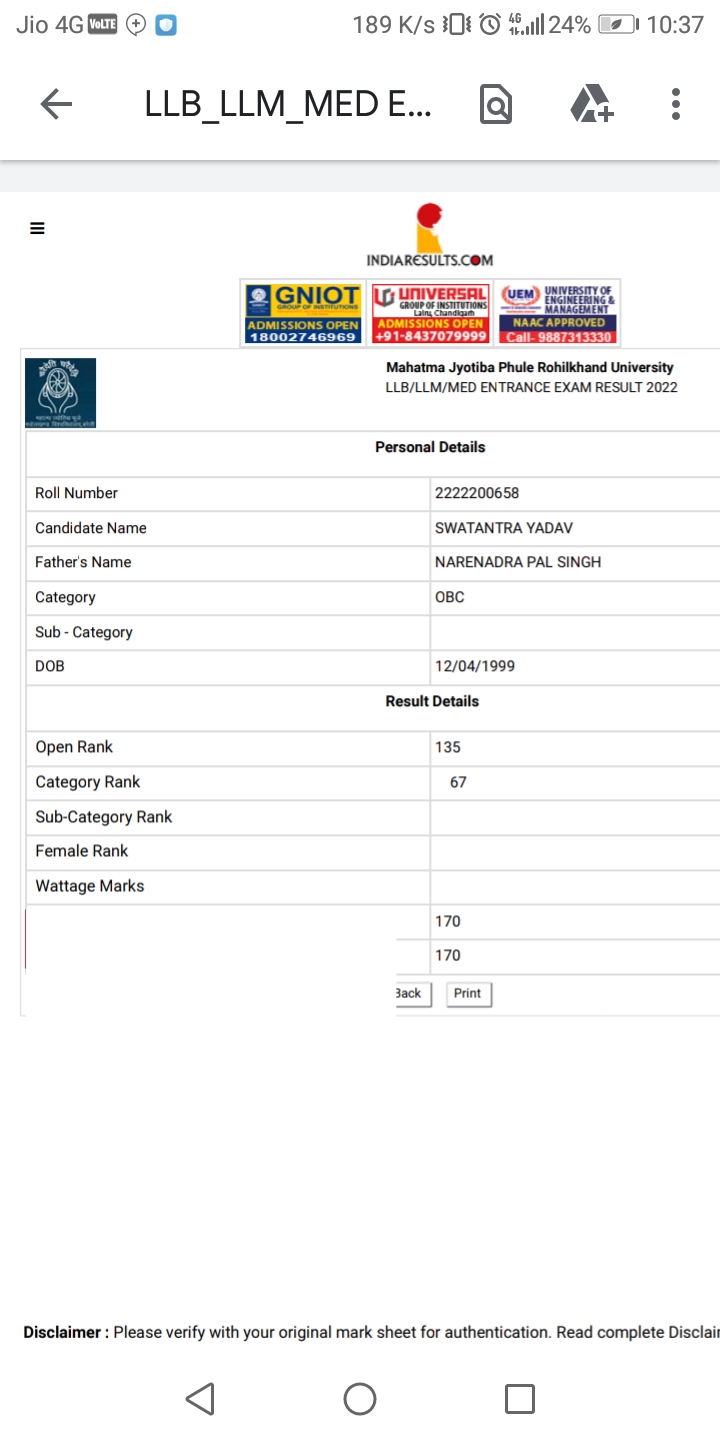This screenshot has width=720, height=1440.
Task: Tap the Sub - Category label
Action: click(x=84, y=632)
